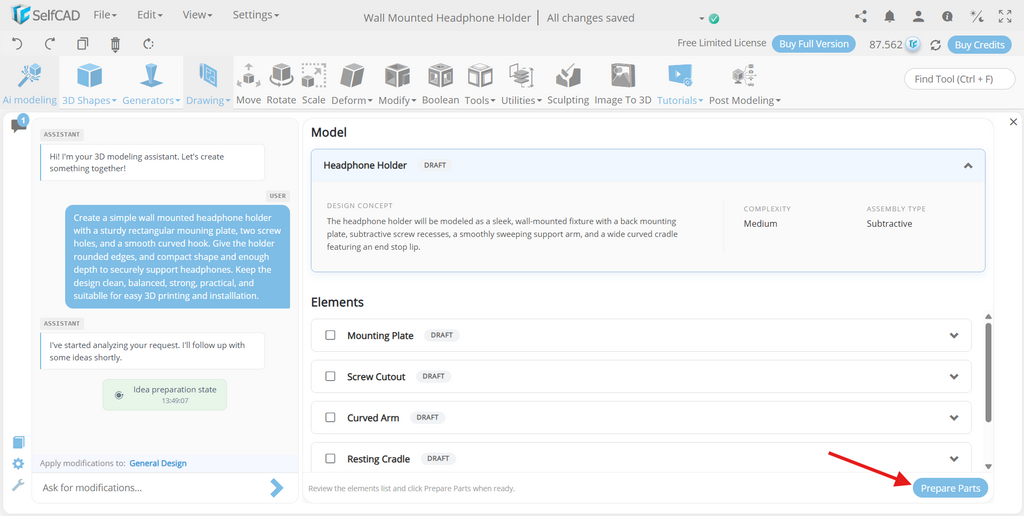
Task: Open the Boolean tool
Action: coord(441,76)
